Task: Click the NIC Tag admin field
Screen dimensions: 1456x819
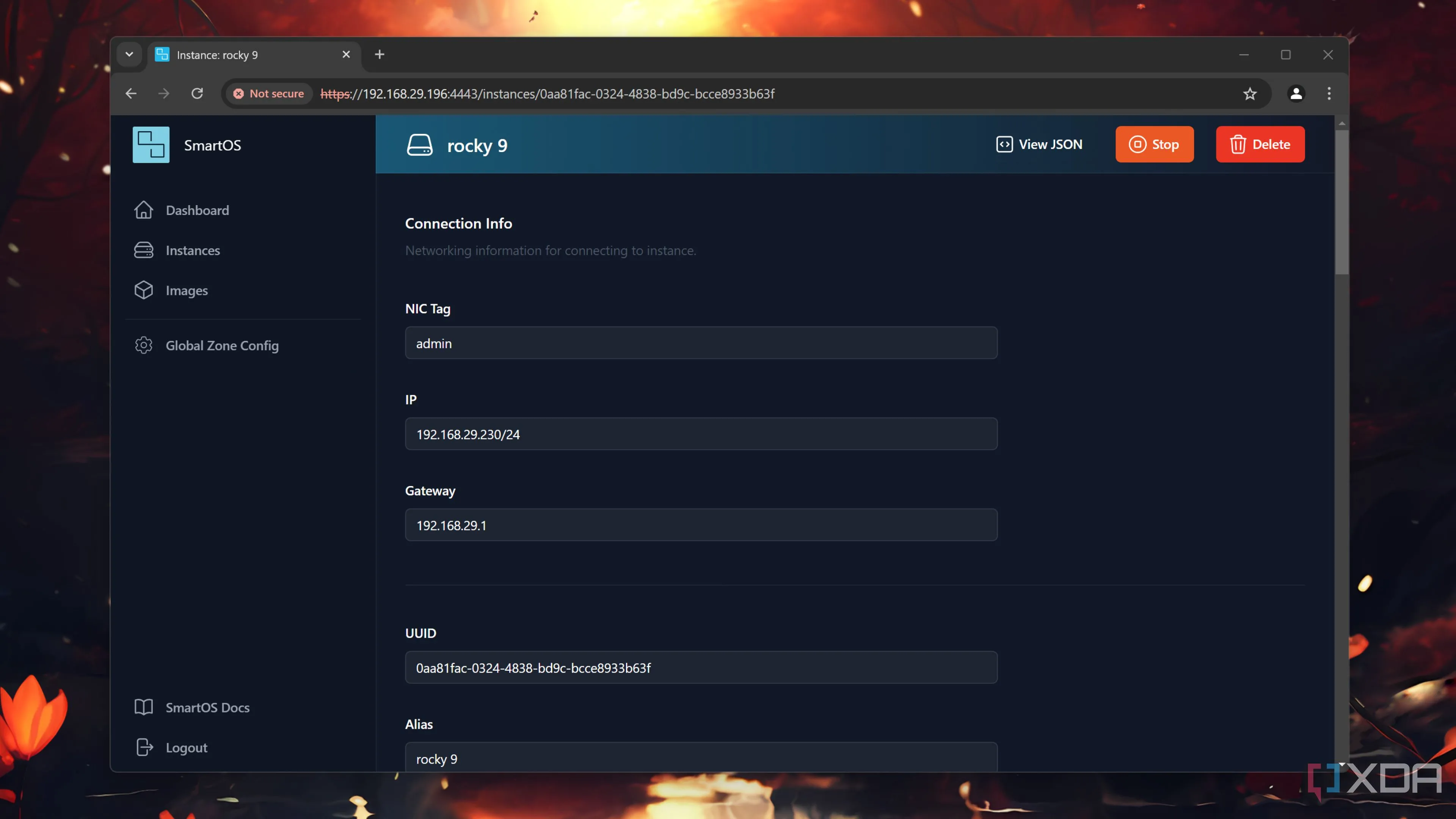Action: click(701, 343)
